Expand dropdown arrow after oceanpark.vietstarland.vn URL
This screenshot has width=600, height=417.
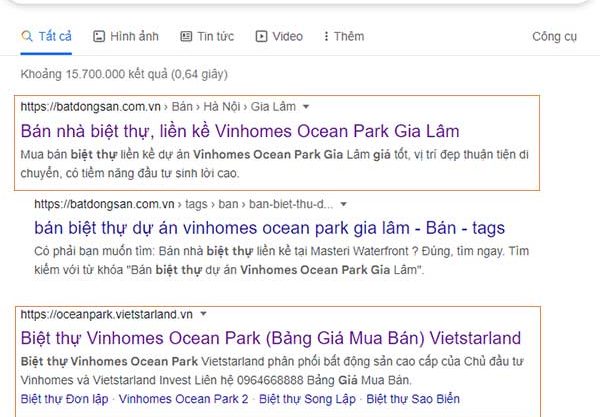point(203,314)
